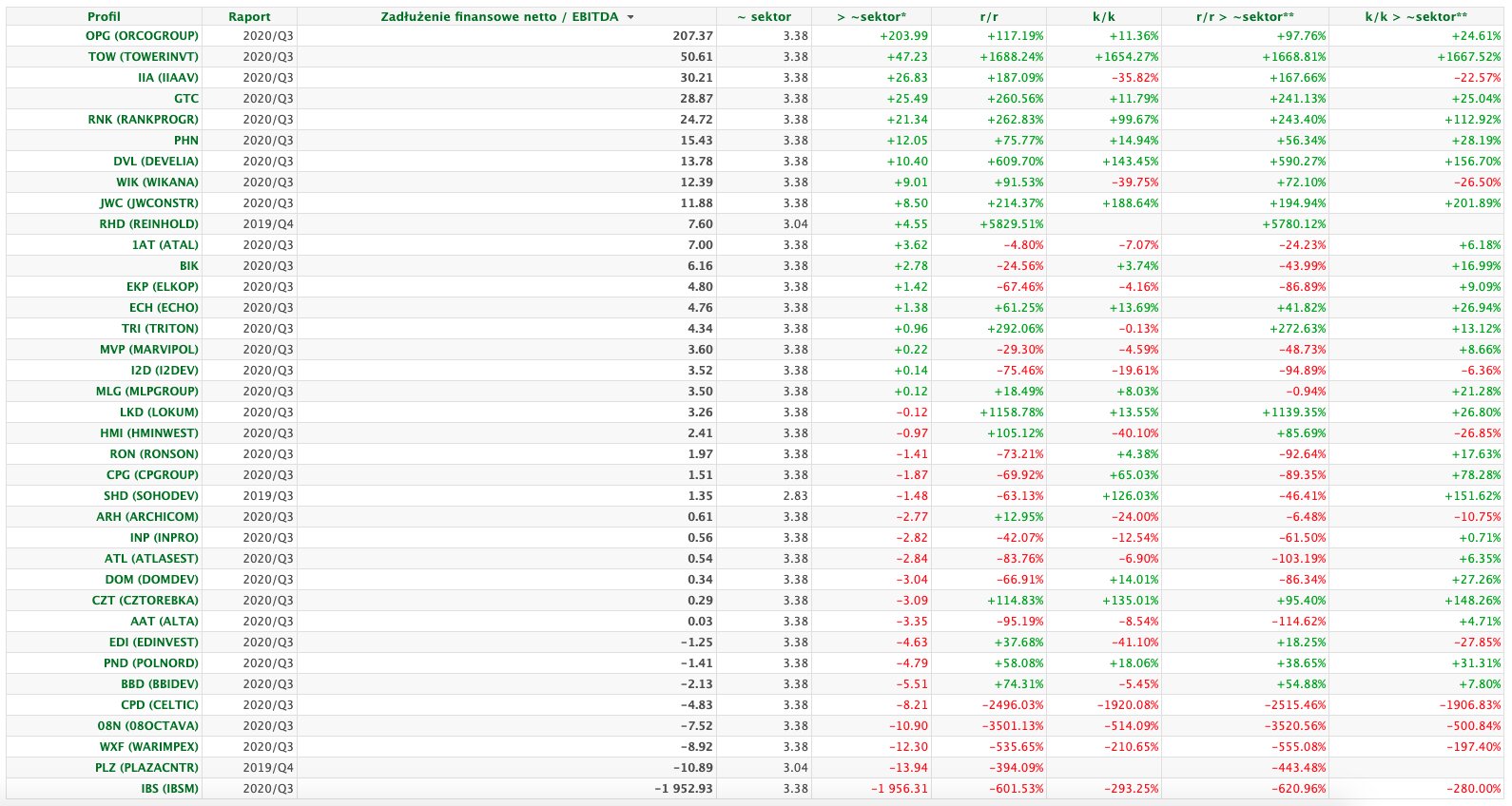Open the SHD (SOHODEV) profile link
The height and width of the screenshot is (806, 1512).
click(x=151, y=495)
